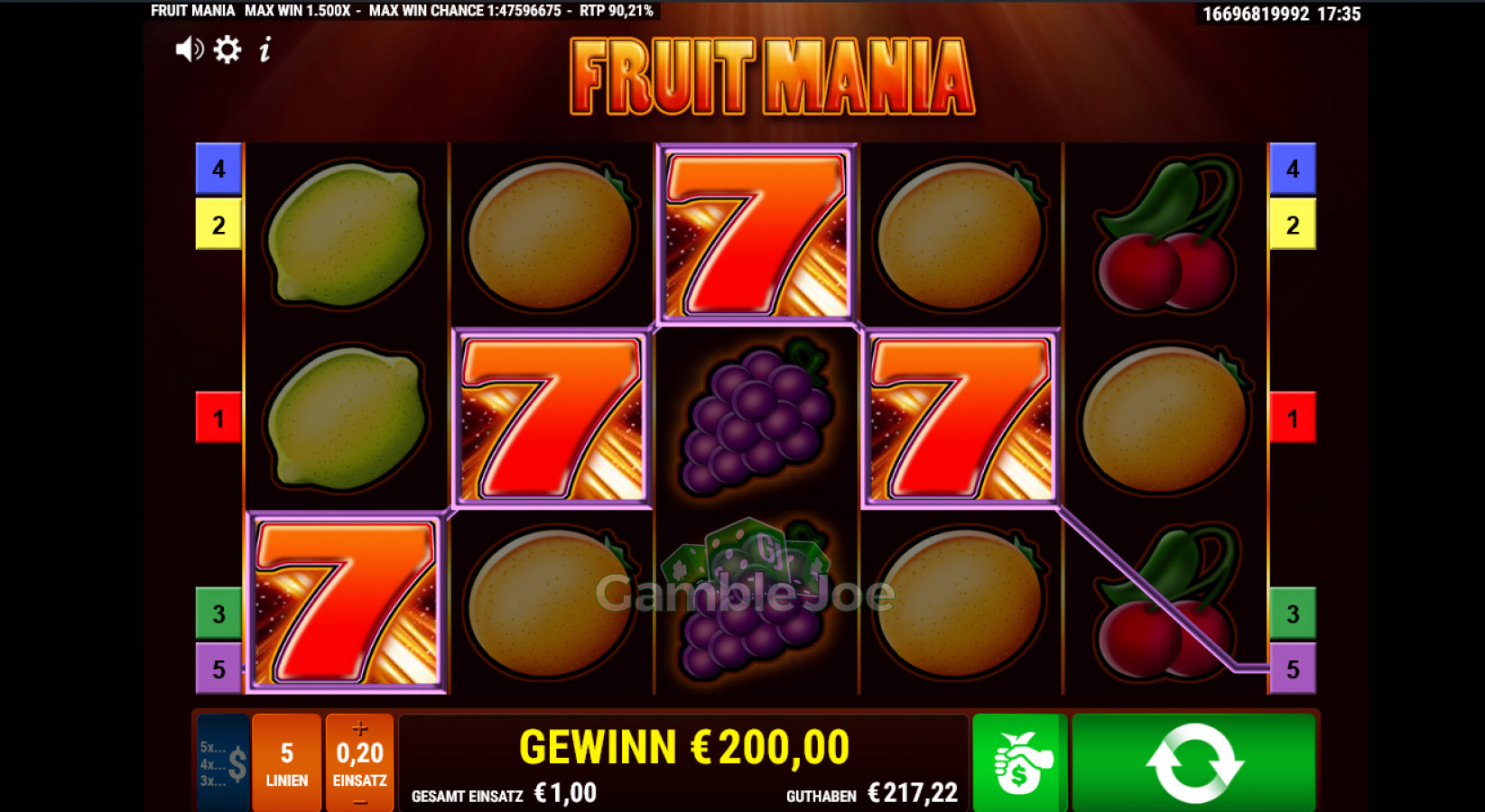Select the red payline 1 marker on left
1485x812 pixels.
218,418
